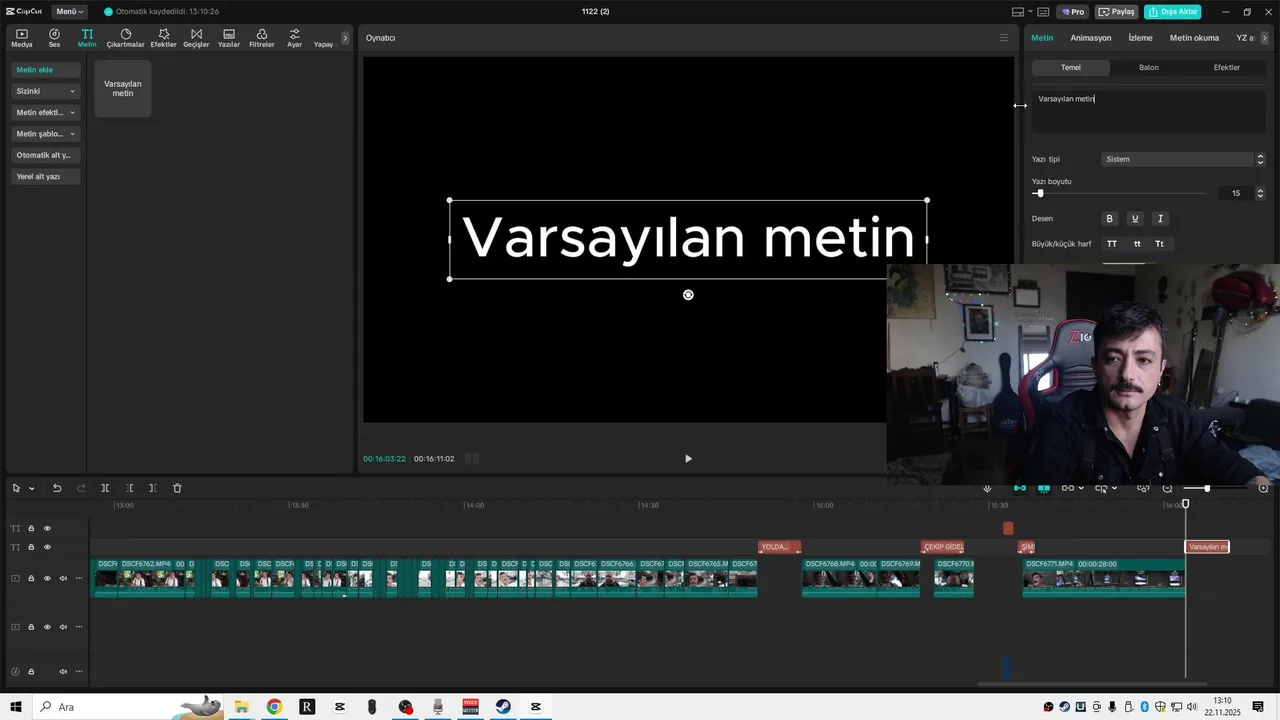Click the text content input field
The height and width of the screenshot is (720, 1280).
(1149, 111)
